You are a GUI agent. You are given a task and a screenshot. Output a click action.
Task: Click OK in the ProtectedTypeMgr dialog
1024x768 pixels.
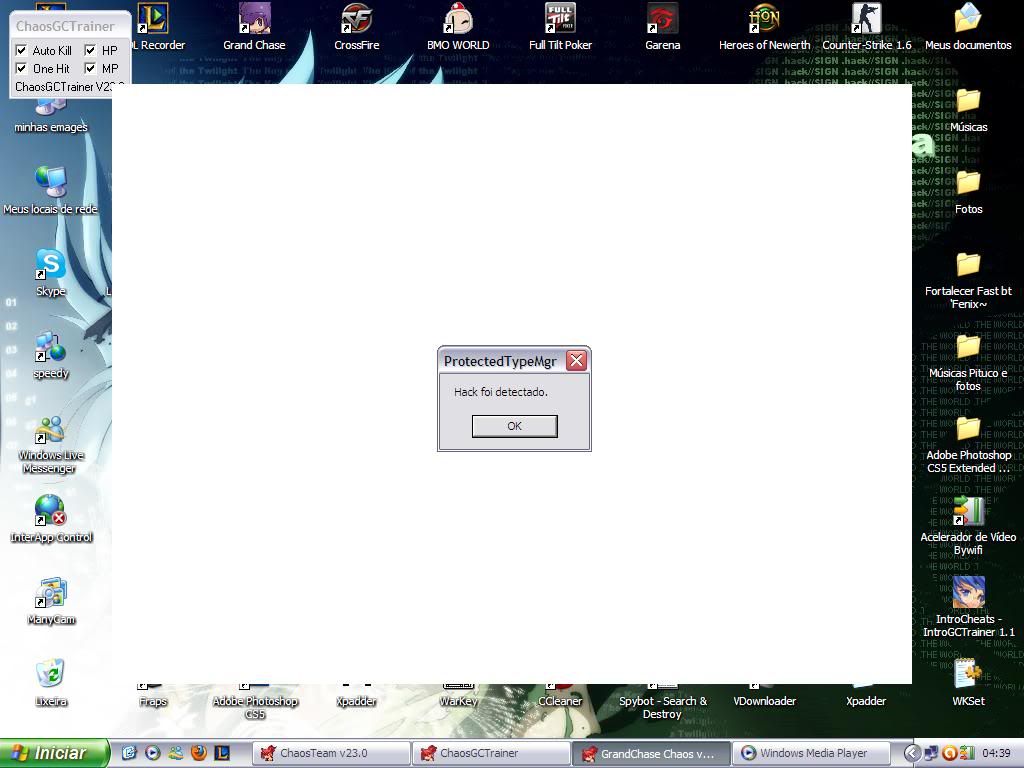(514, 426)
